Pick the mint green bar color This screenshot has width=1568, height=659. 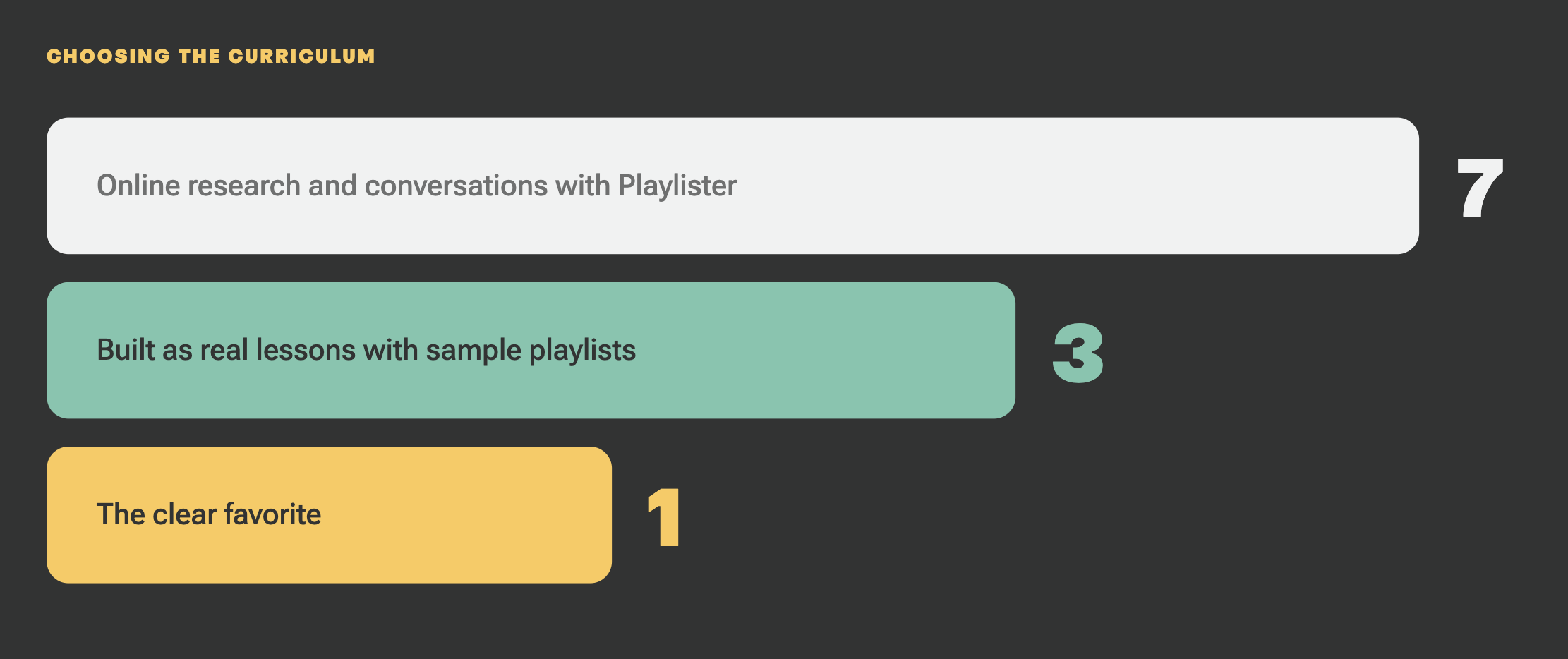click(x=531, y=350)
